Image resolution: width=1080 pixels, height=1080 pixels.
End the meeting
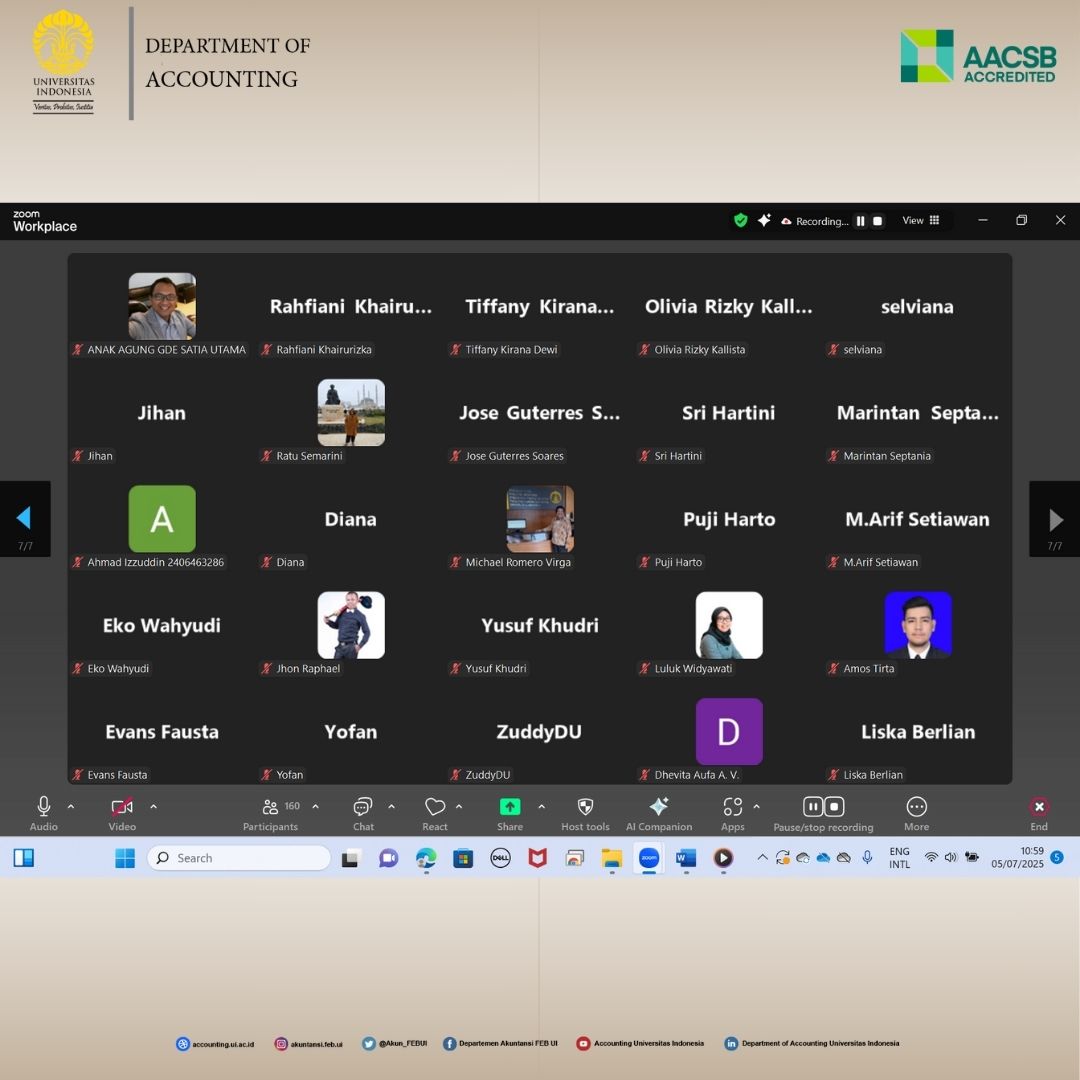click(x=1039, y=808)
